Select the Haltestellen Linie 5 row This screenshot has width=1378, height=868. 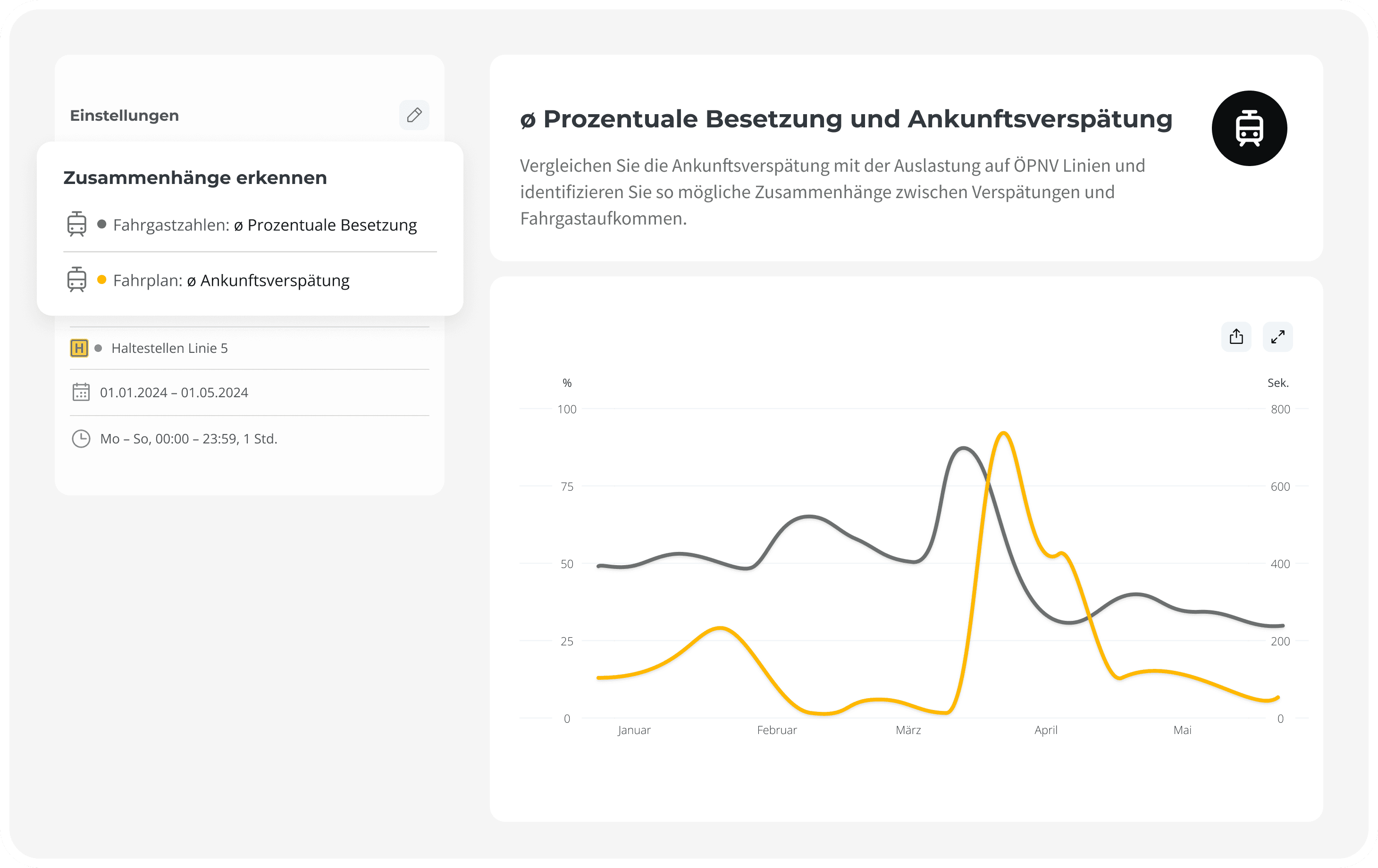click(250, 348)
